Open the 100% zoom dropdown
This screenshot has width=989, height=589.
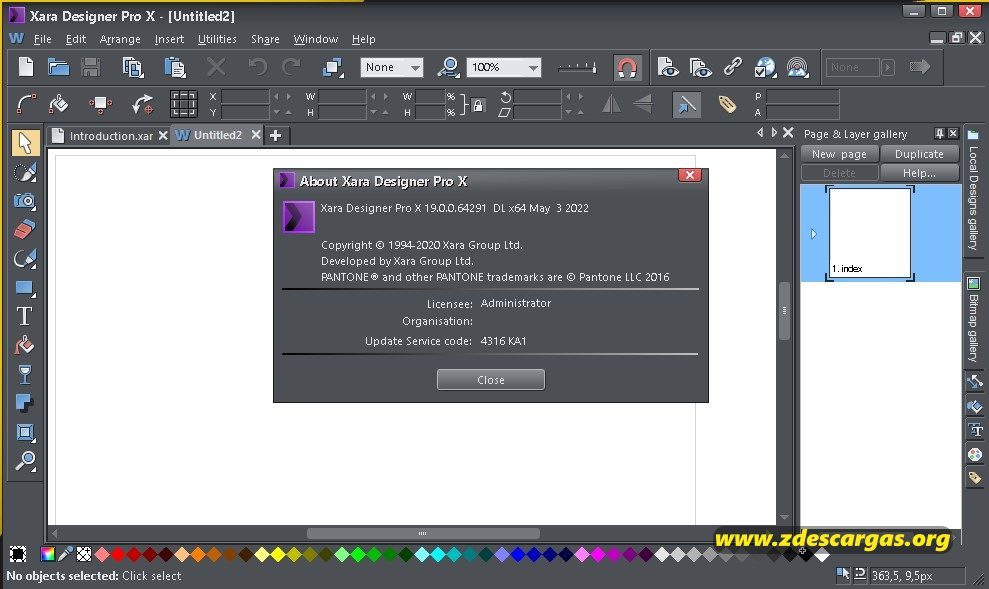pos(533,67)
